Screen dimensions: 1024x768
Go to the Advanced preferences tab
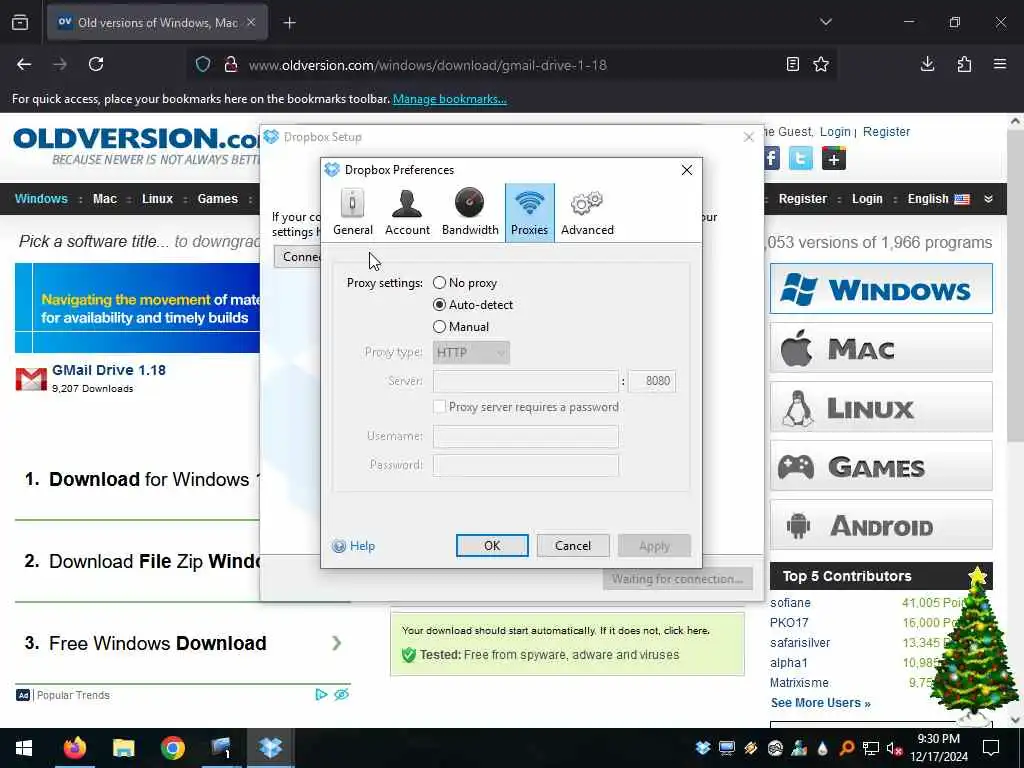pos(587,212)
